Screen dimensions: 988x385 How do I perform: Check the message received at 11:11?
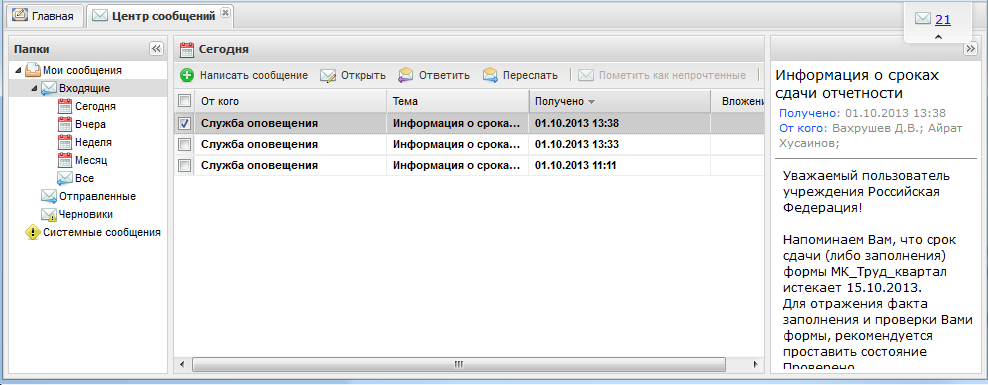[185, 166]
